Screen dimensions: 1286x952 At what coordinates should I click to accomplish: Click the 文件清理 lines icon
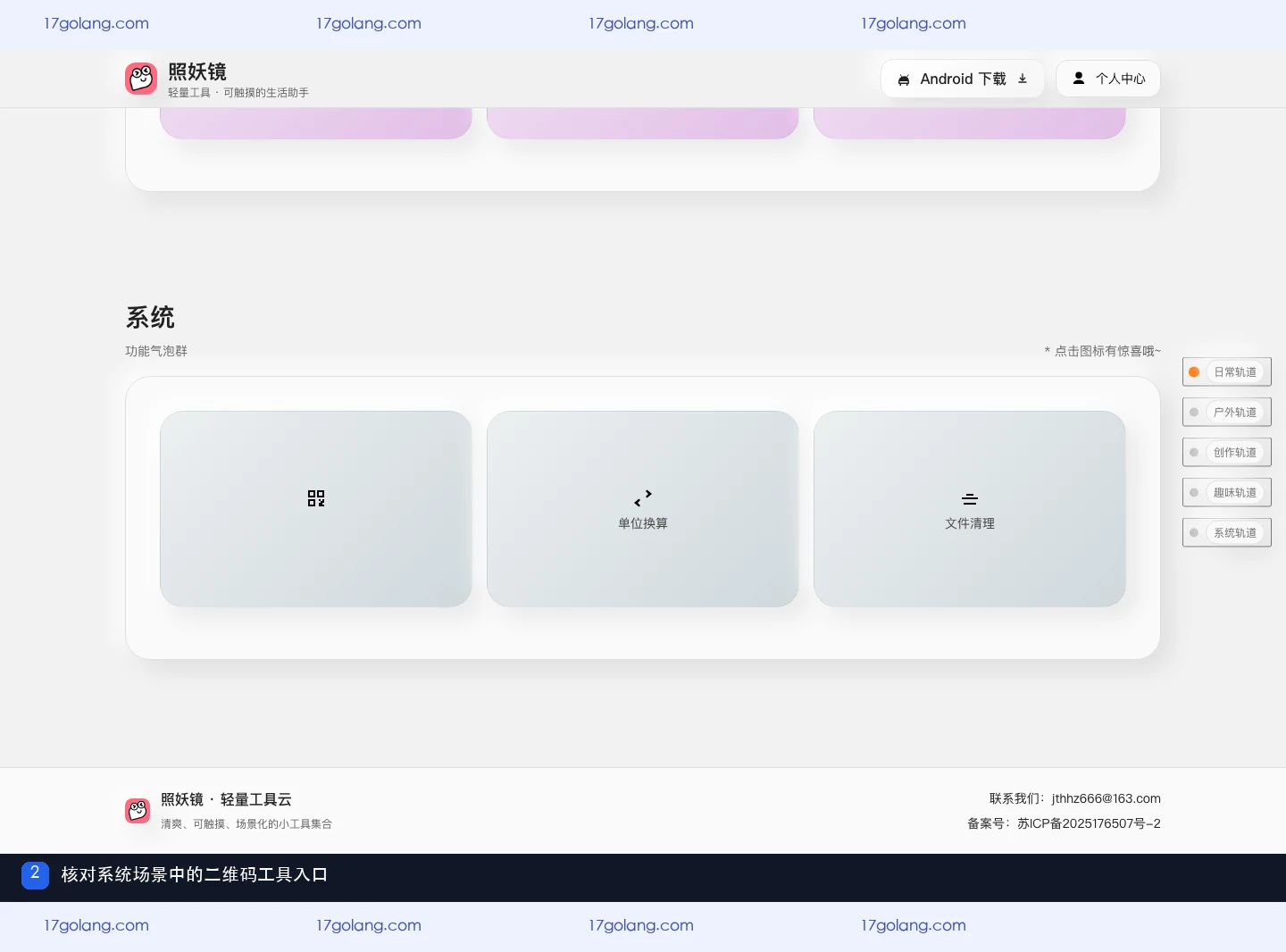970,499
